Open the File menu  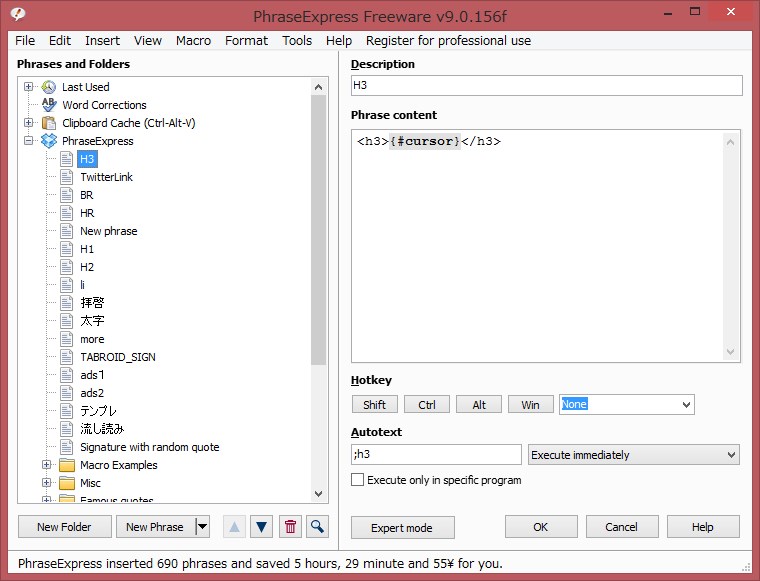click(25, 41)
